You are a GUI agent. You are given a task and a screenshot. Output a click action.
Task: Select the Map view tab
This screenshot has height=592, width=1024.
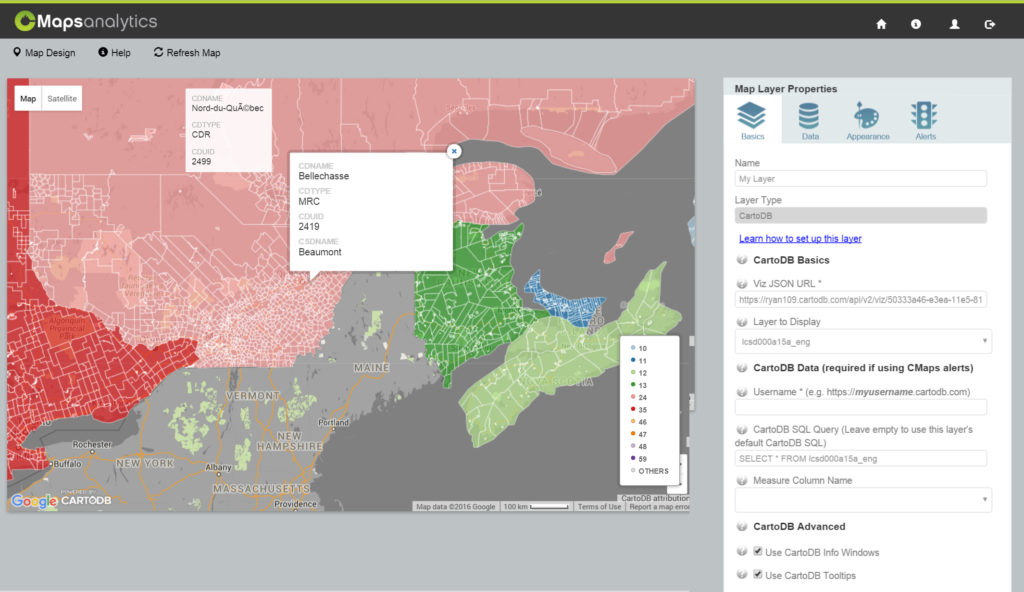tap(27, 98)
